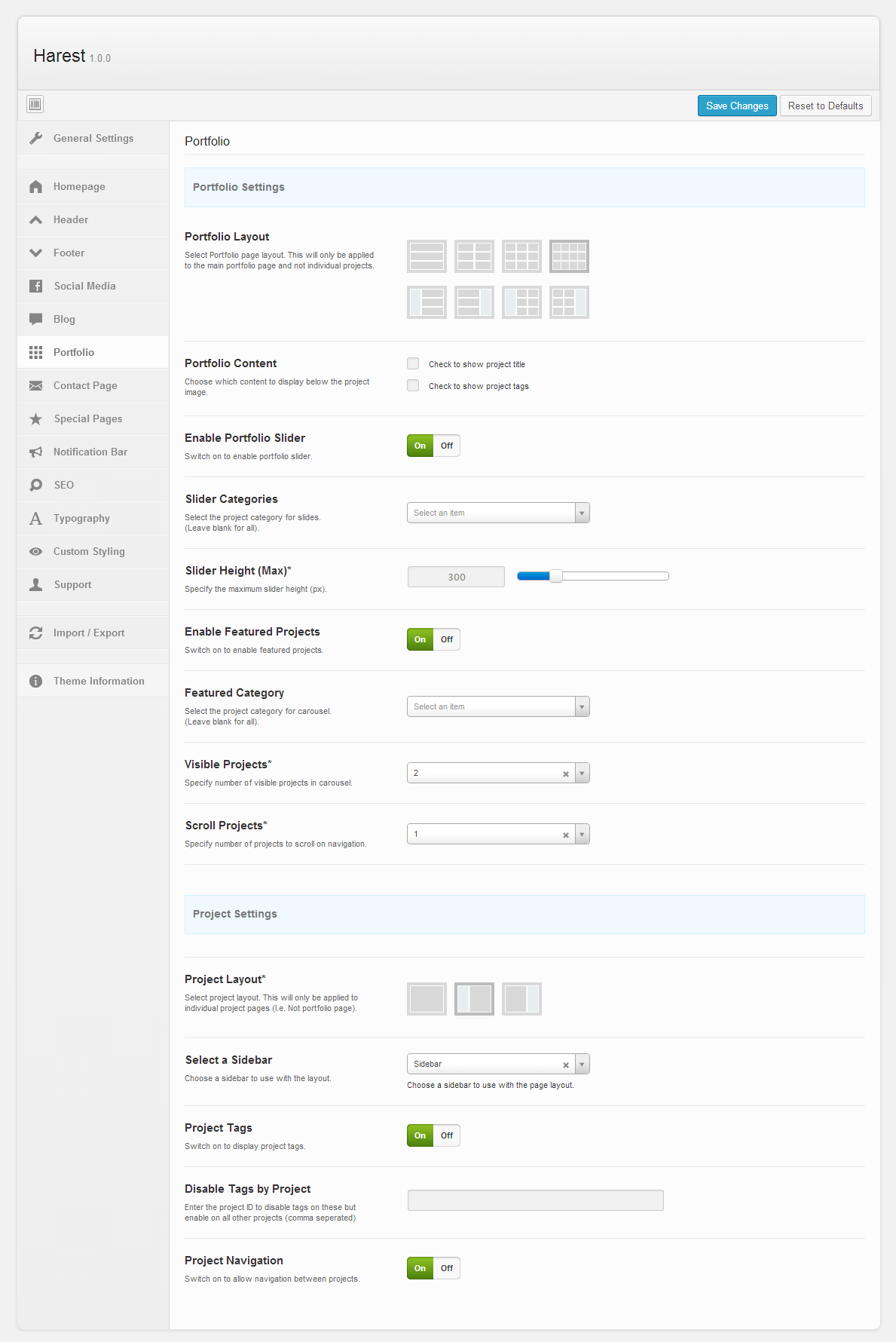
Task: Pick the full-width project layout thumbnail
Action: pyautogui.click(x=427, y=999)
